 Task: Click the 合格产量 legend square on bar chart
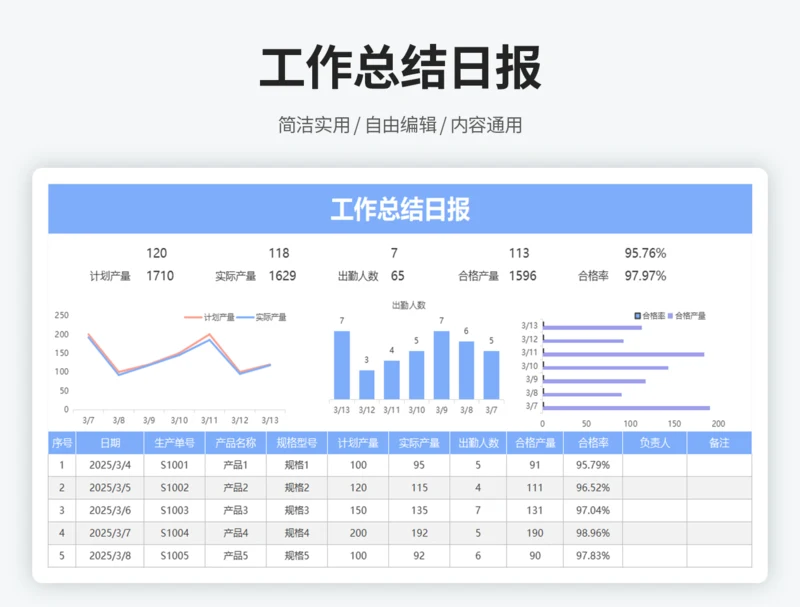coord(670,314)
